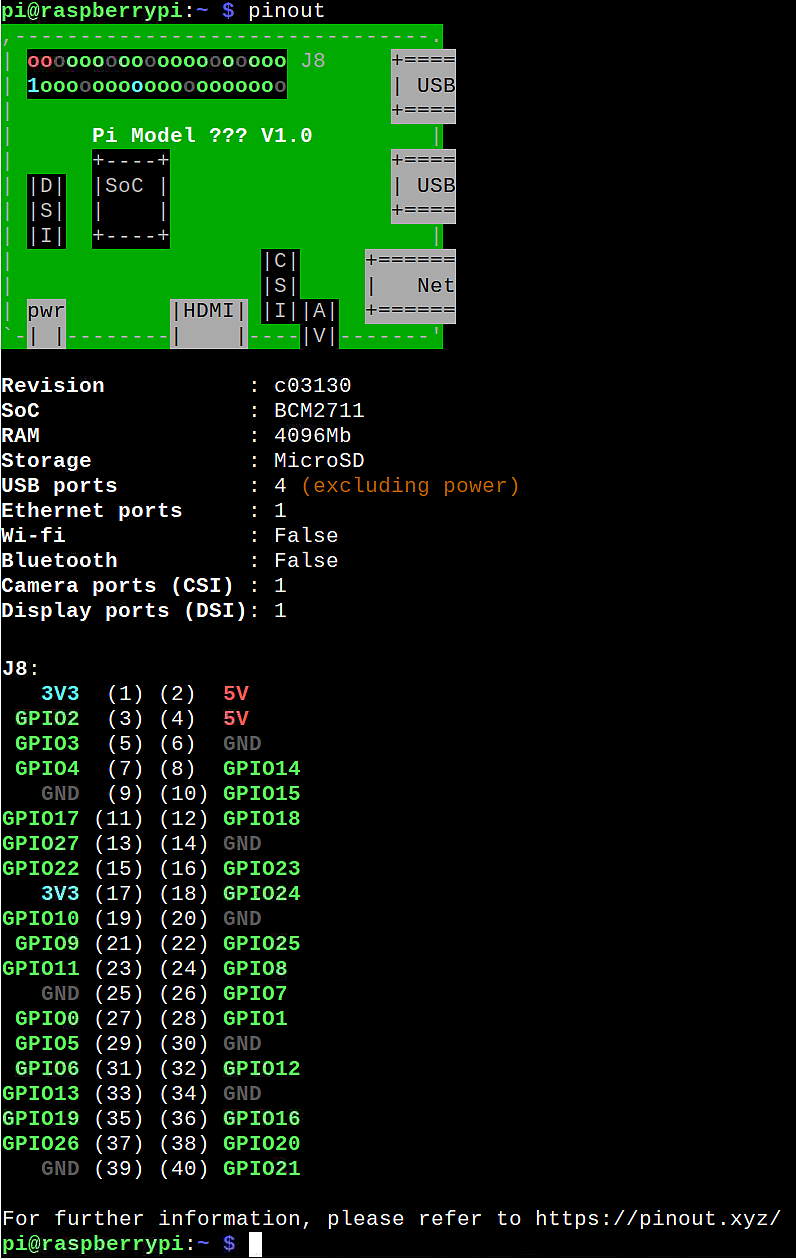Click GPIO11 at pin 23
Image resolution: width=796 pixels, height=1259 pixels.
click(x=40, y=968)
